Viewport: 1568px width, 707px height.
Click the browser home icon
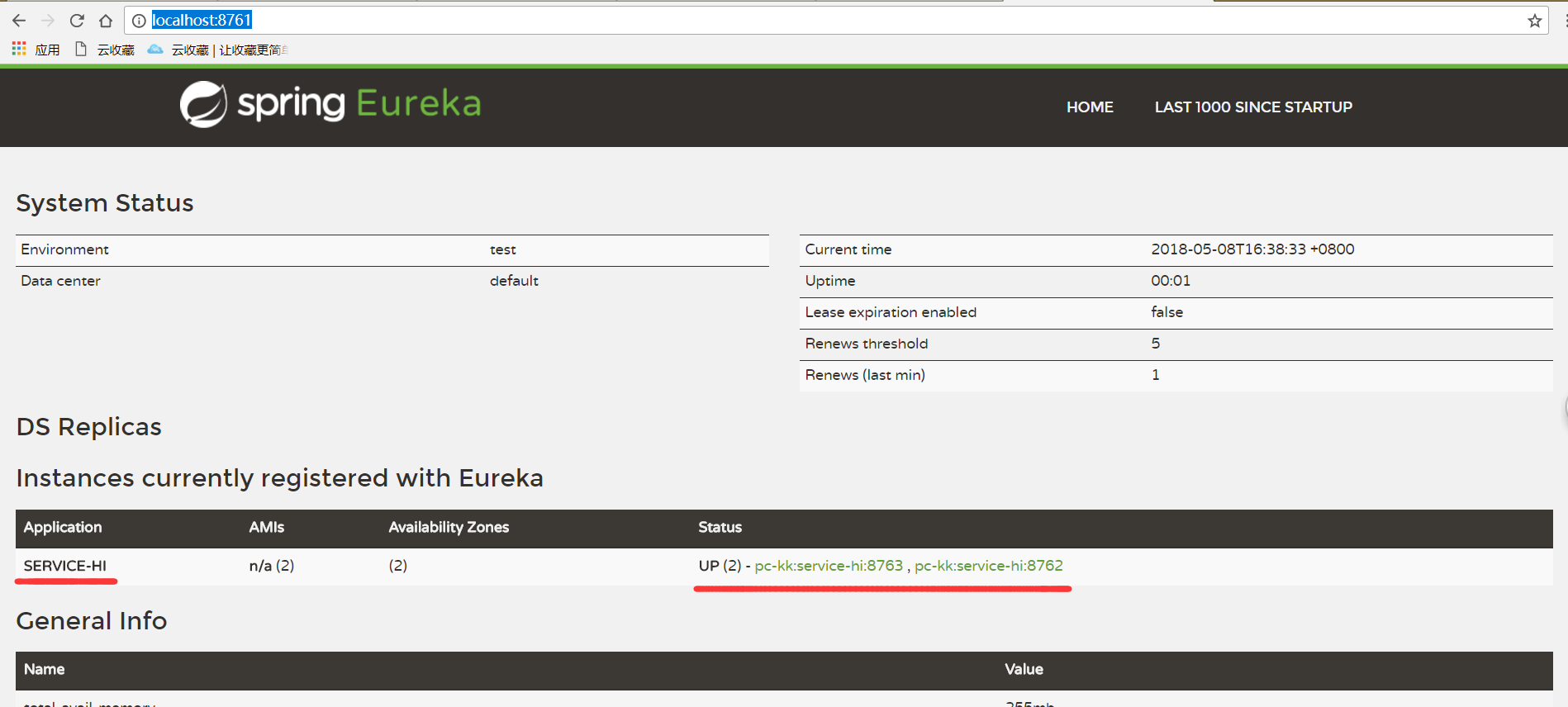coord(106,21)
